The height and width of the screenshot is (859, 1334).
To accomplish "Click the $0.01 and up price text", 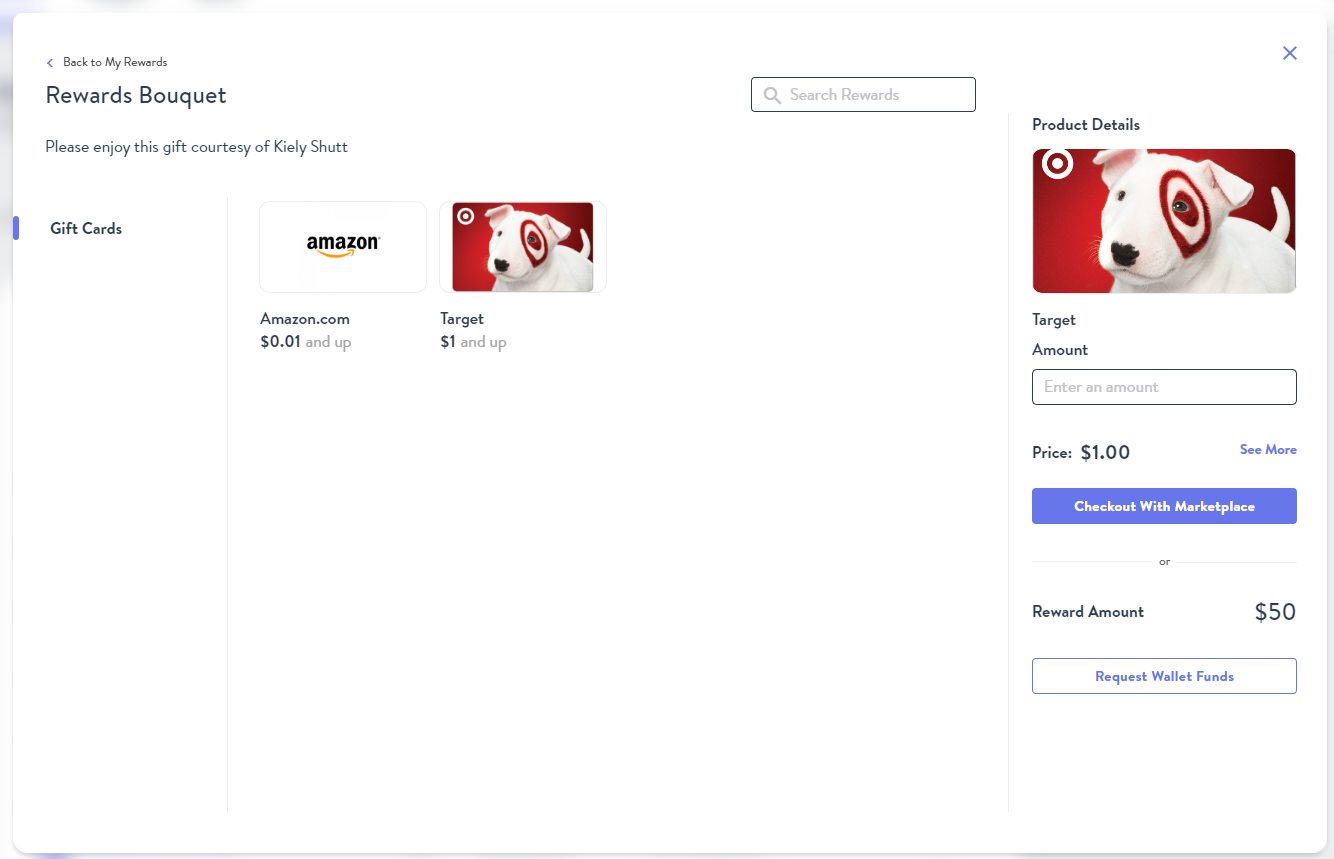I will click(x=305, y=342).
